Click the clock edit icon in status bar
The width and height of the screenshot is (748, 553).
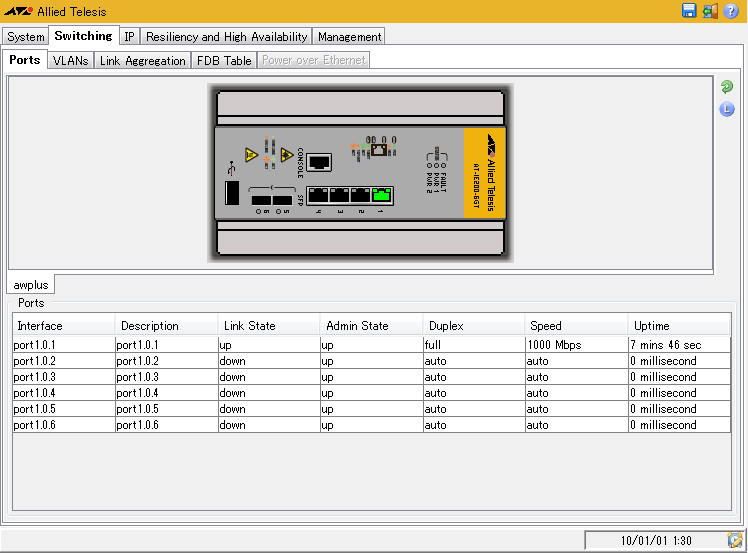click(x=734, y=540)
